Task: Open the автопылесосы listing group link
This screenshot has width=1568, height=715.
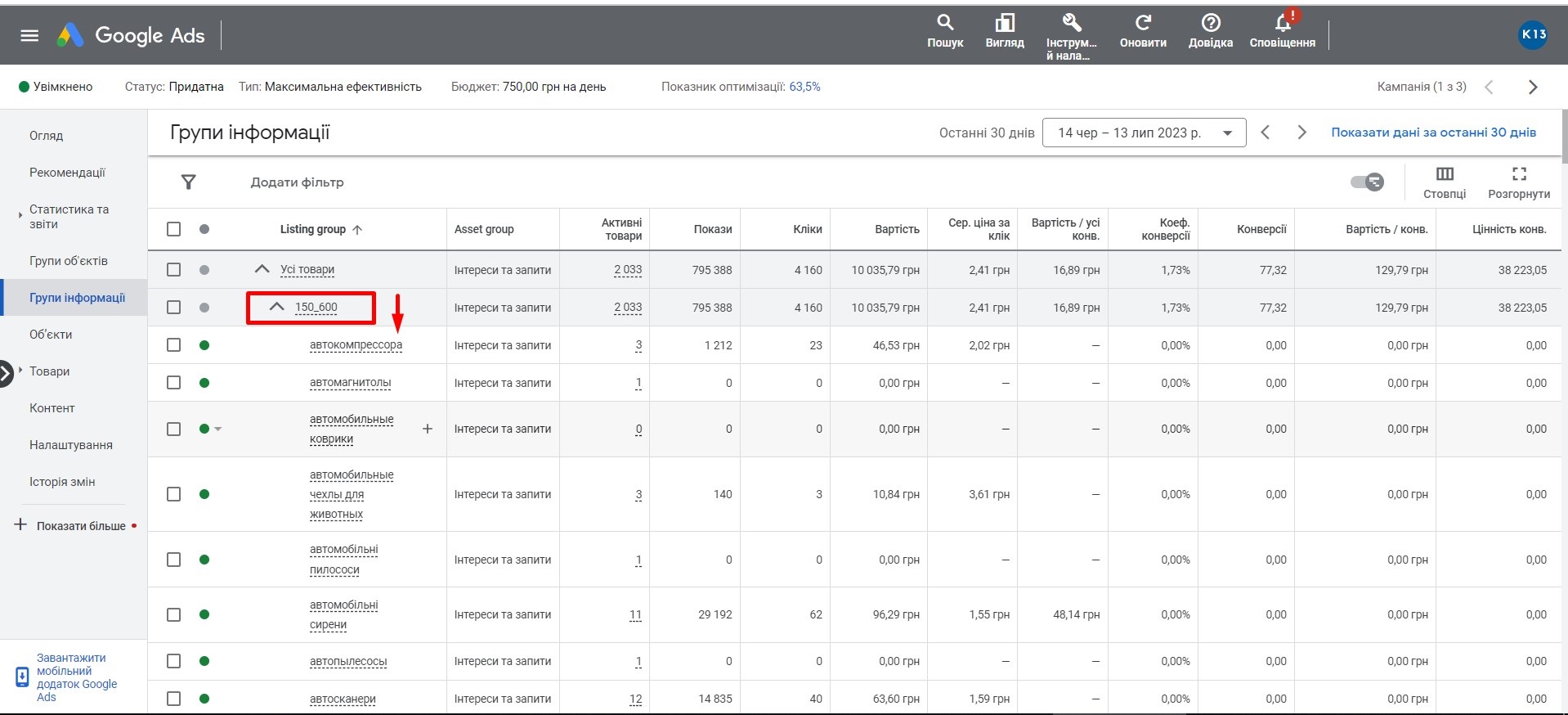Action: coord(348,661)
